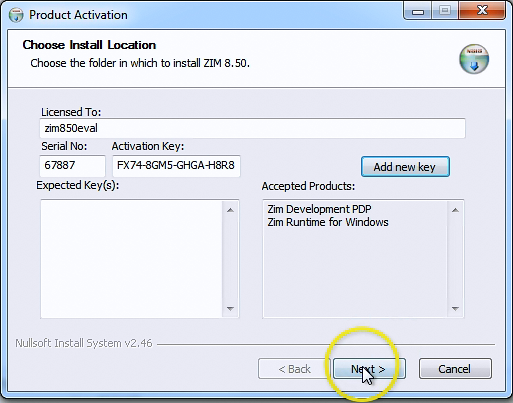Click inside the empty Expected Key(s) list box
This screenshot has height=403, width=513.
tap(132, 259)
